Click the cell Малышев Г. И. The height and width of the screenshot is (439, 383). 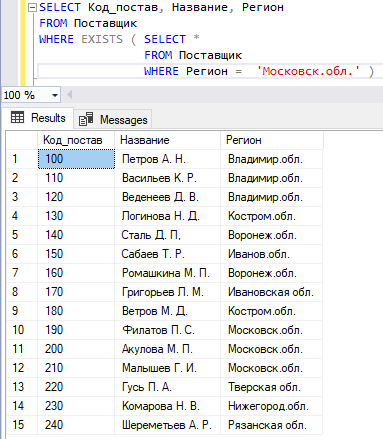[167, 368]
